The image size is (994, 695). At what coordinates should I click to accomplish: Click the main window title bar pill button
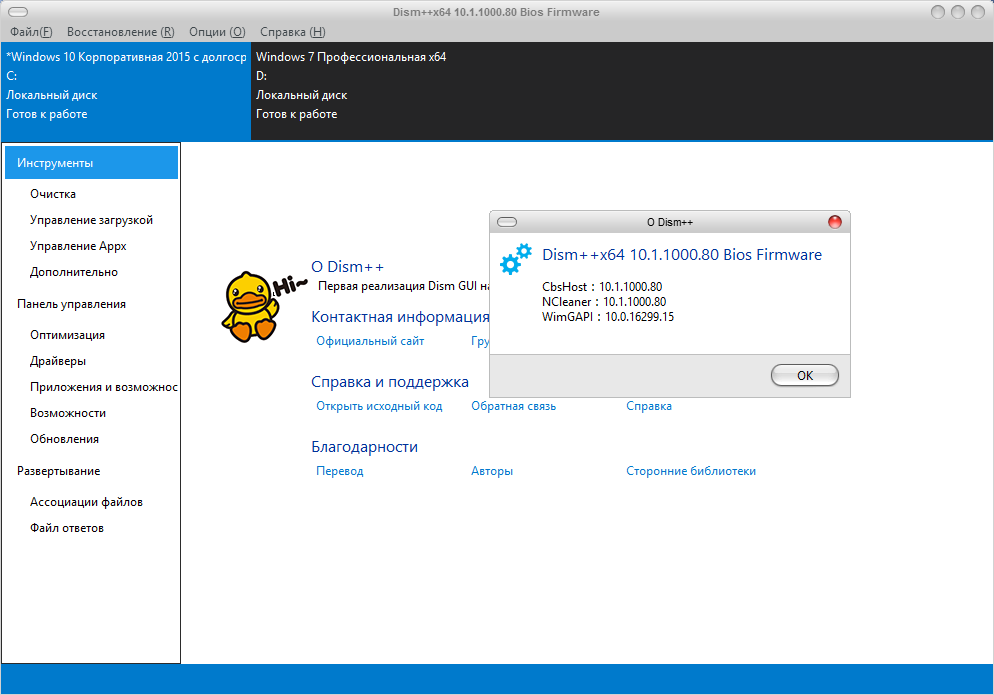pyautogui.click(x=18, y=12)
